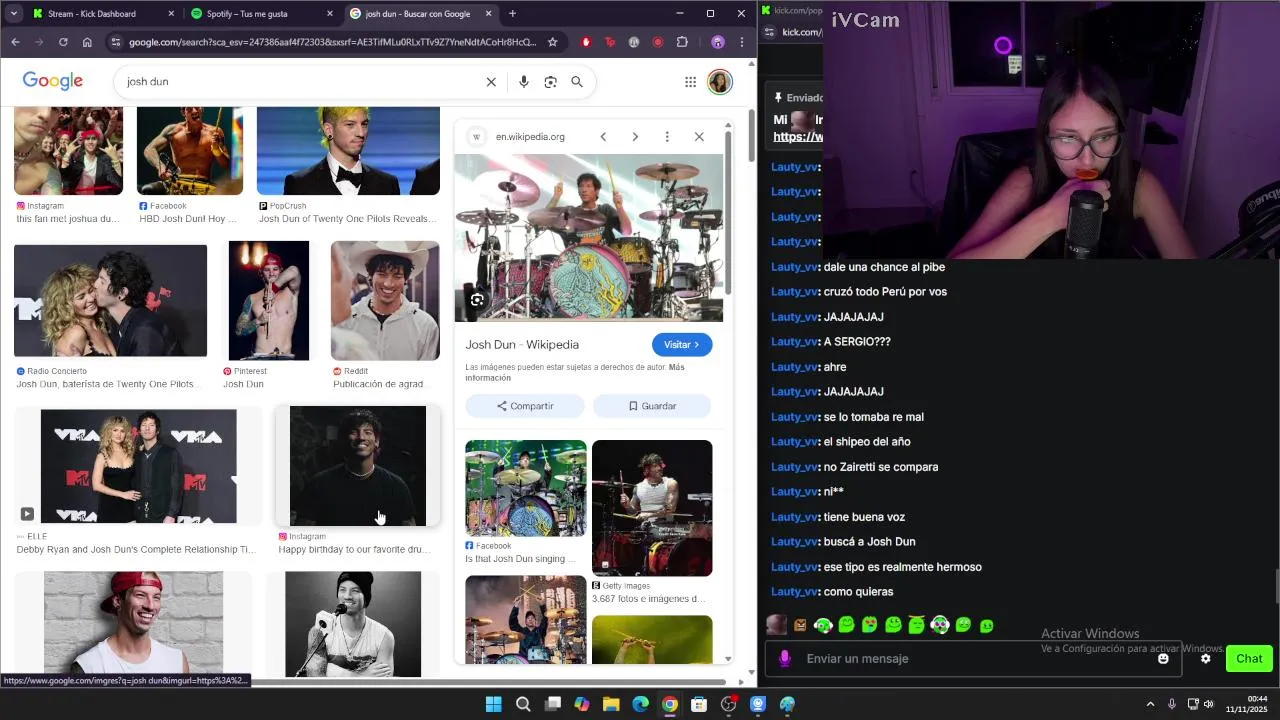
Task: Open the Facebook HBD Josh Dun image
Action: (190, 151)
